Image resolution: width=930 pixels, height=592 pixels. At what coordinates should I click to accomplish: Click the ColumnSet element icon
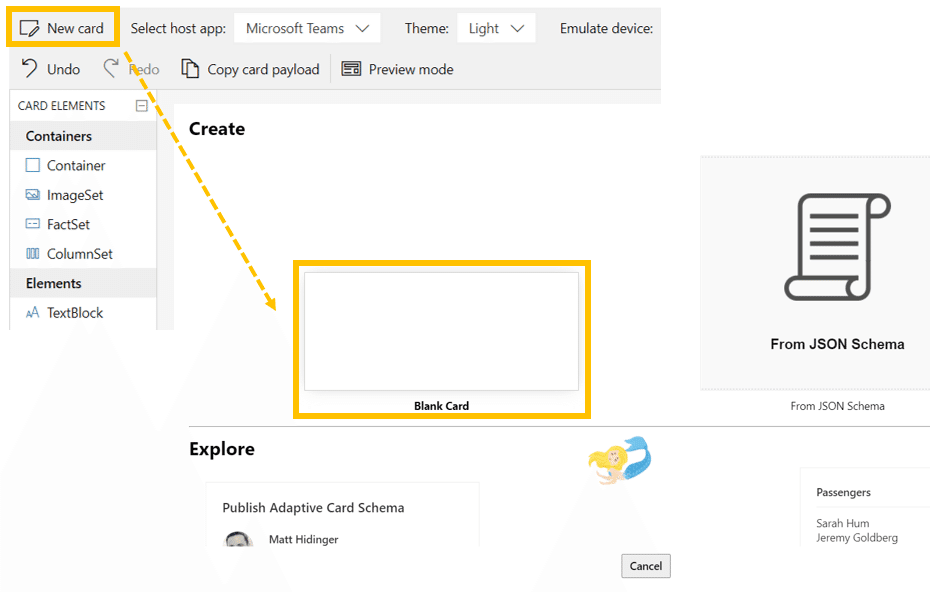[x=33, y=253]
